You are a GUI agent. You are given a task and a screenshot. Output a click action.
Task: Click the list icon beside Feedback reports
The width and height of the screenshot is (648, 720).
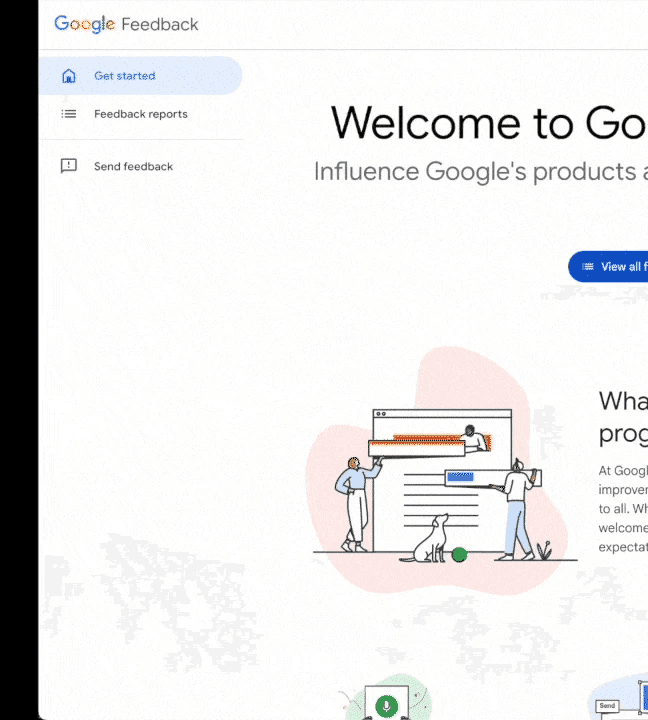[x=69, y=113]
